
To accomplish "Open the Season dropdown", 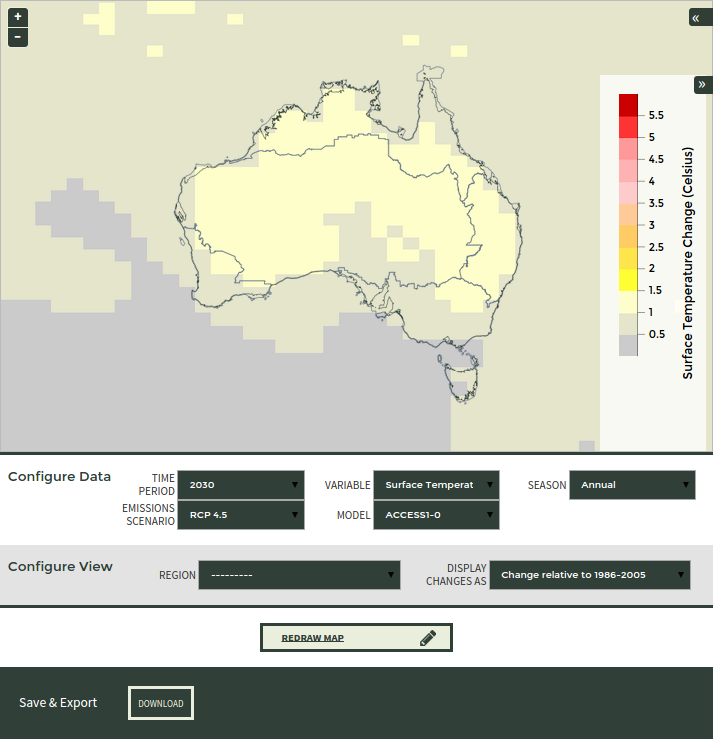I will pyautogui.click(x=632, y=485).
